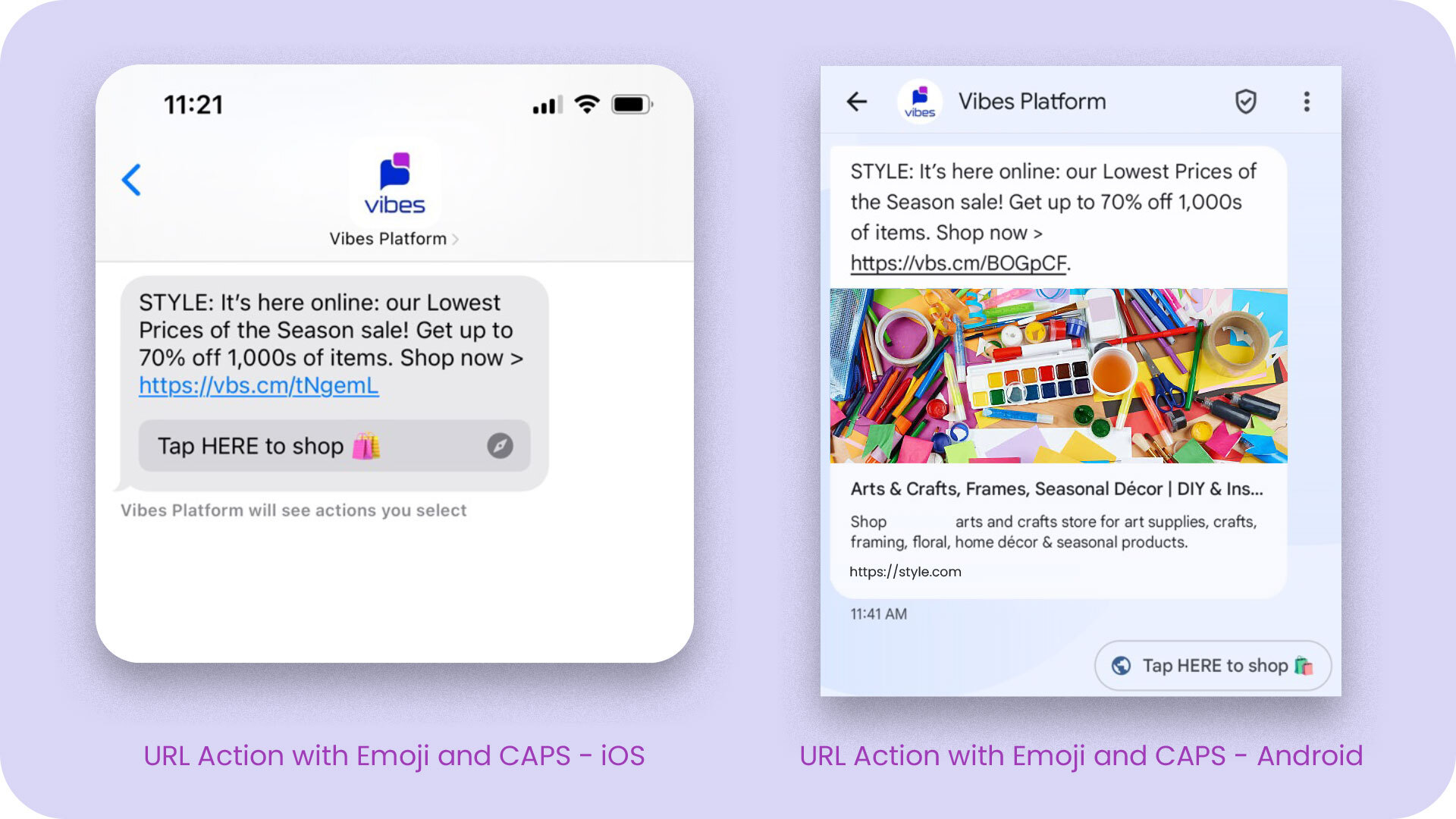Image resolution: width=1456 pixels, height=819 pixels.
Task: Click the https://style.com URL
Action: pyautogui.click(x=905, y=572)
